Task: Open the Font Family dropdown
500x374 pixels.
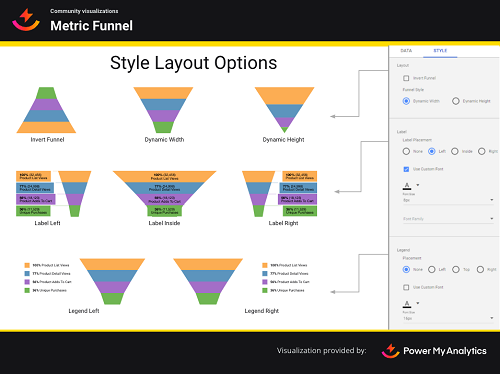Action: coord(448,219)
